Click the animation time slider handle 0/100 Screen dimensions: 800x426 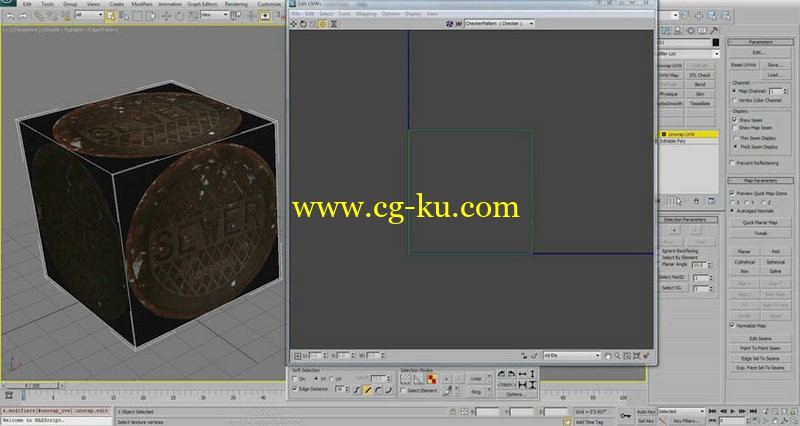point(32,386)
